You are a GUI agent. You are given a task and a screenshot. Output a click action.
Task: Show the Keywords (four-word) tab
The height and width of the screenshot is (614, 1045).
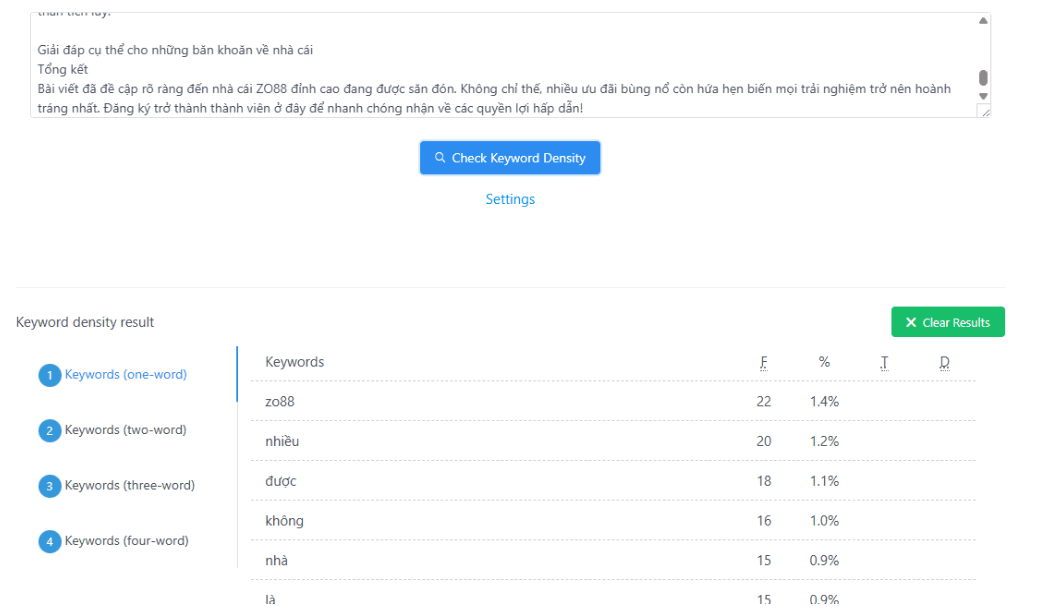[x=126, y=541]
